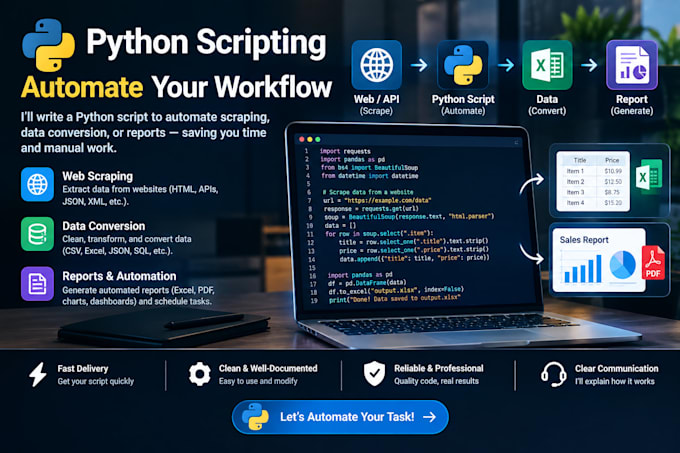Click 'Get your script quickly' subtitle
Screen dimensions: 680x453
[95, 381]
